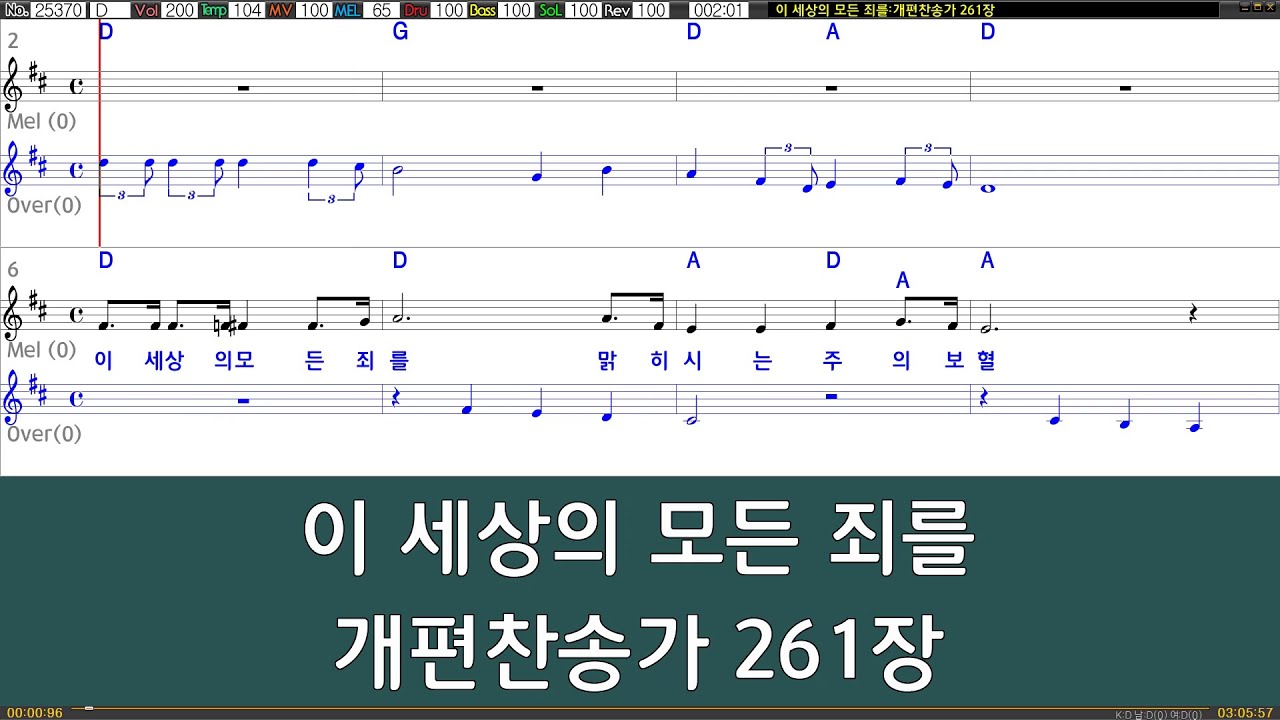
Task: Click the red Dru label
Action: (415, 10)
